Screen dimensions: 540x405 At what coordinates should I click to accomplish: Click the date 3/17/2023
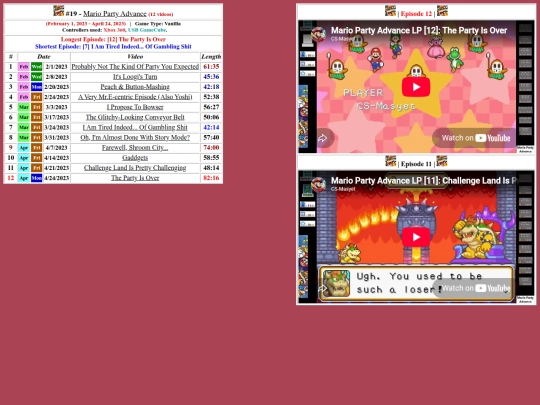coord(56,117)
